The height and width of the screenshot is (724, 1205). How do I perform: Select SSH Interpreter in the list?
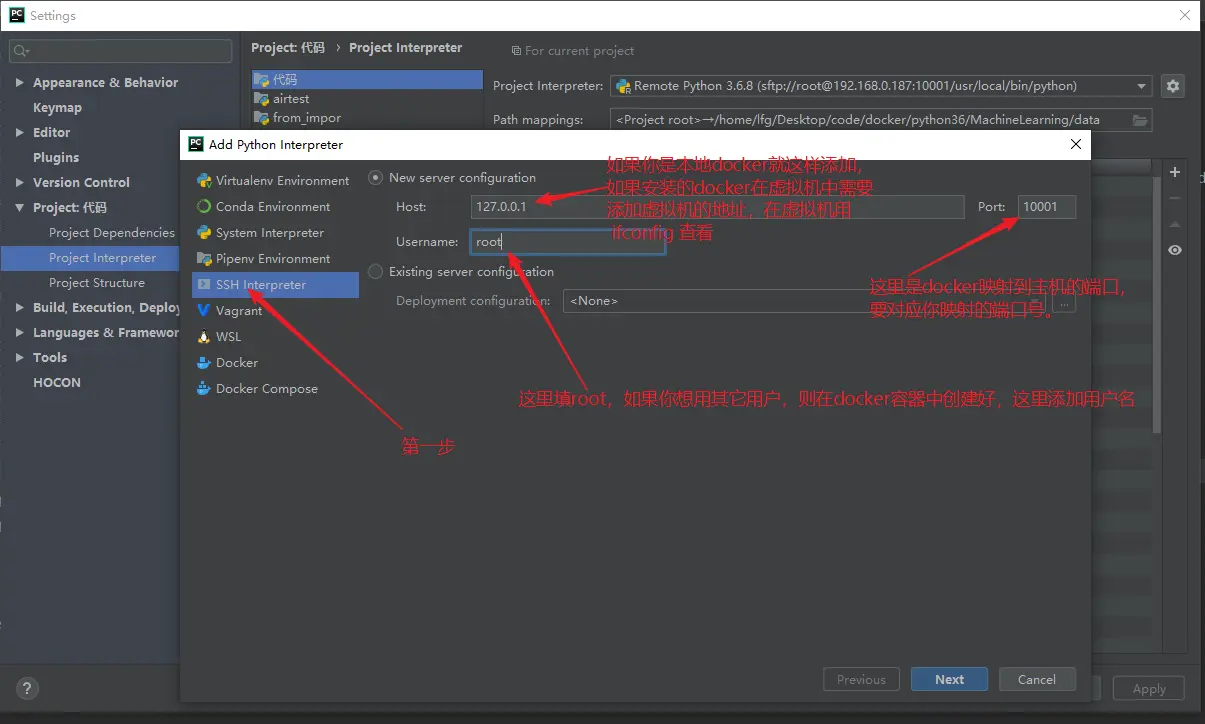tap(275, 285)
